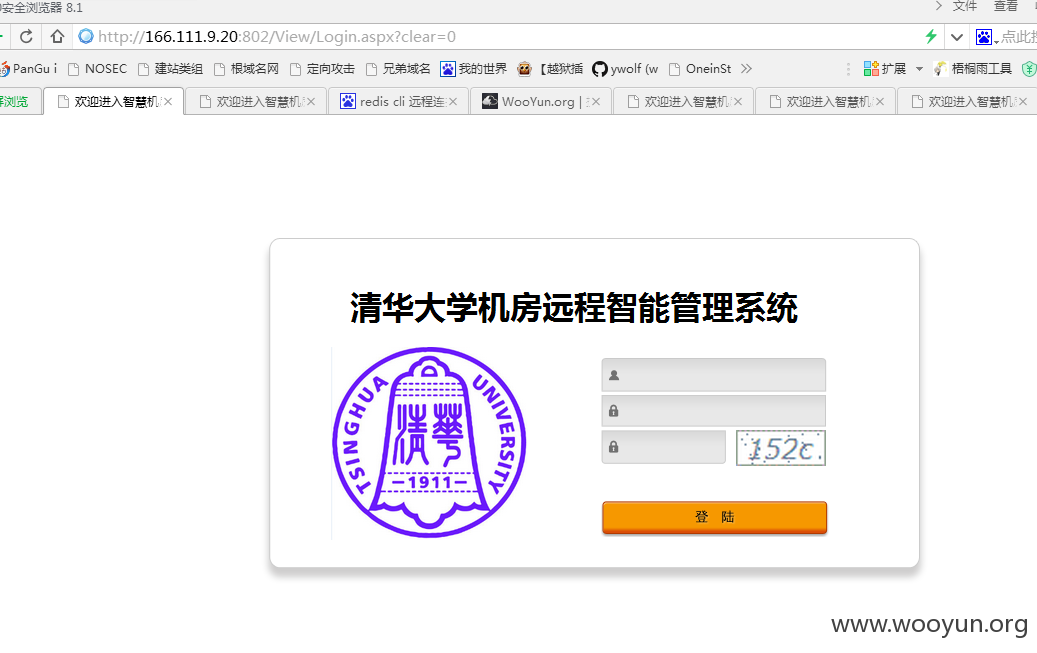
Task: Open the ywolf GitHub bookmark
Action: [x=626, y=69]
